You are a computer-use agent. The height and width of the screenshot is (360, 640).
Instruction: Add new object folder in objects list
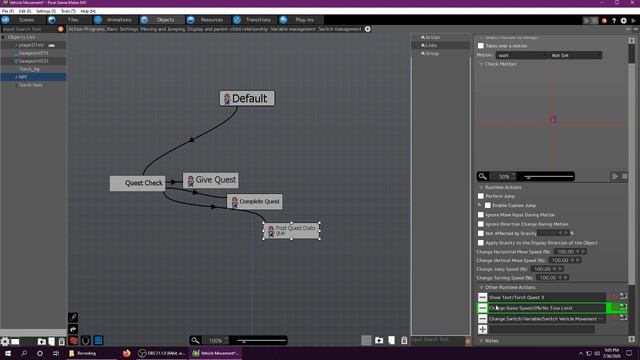[x=42, y=341]
